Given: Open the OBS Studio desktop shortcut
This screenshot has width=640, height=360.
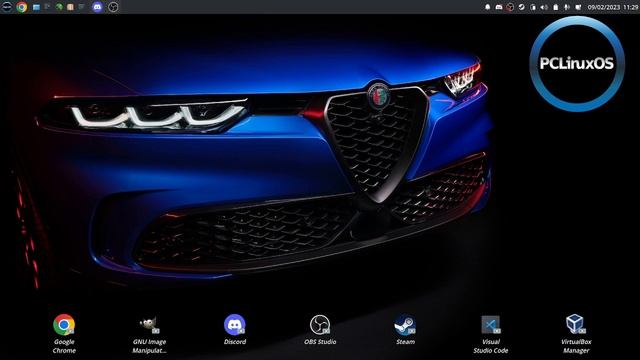Looking at the screenshot, I should (x=320, y=329).
